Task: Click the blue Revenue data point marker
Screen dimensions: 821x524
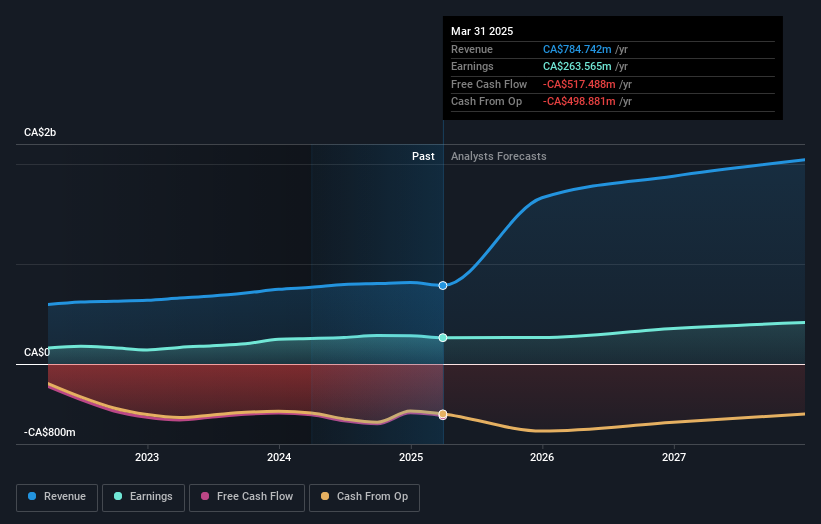Action: (x=443, y=285)
